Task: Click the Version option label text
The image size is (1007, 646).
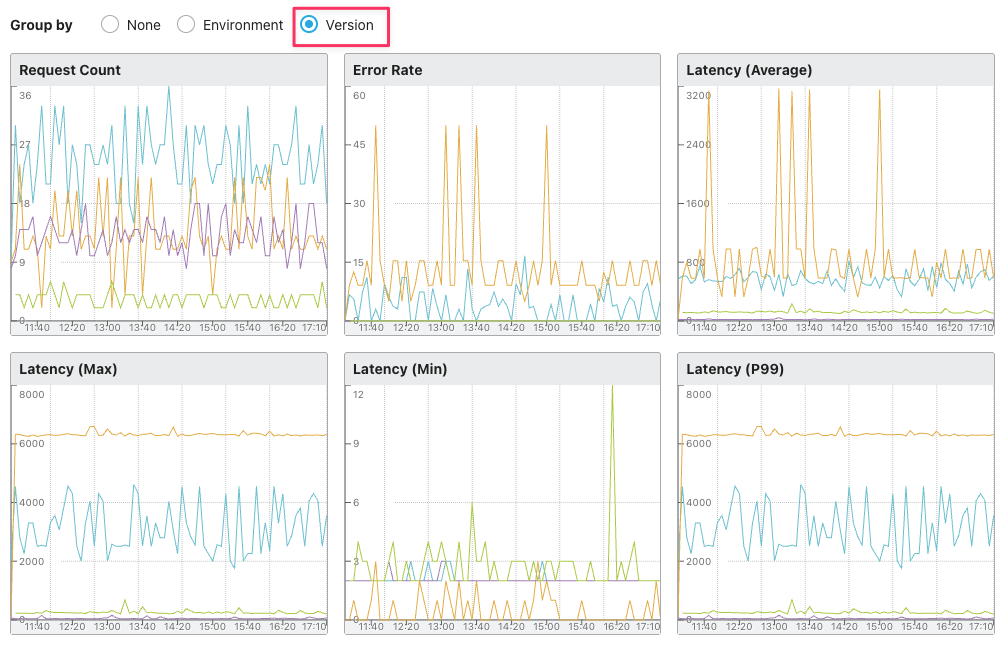Action: pos(349,25)
